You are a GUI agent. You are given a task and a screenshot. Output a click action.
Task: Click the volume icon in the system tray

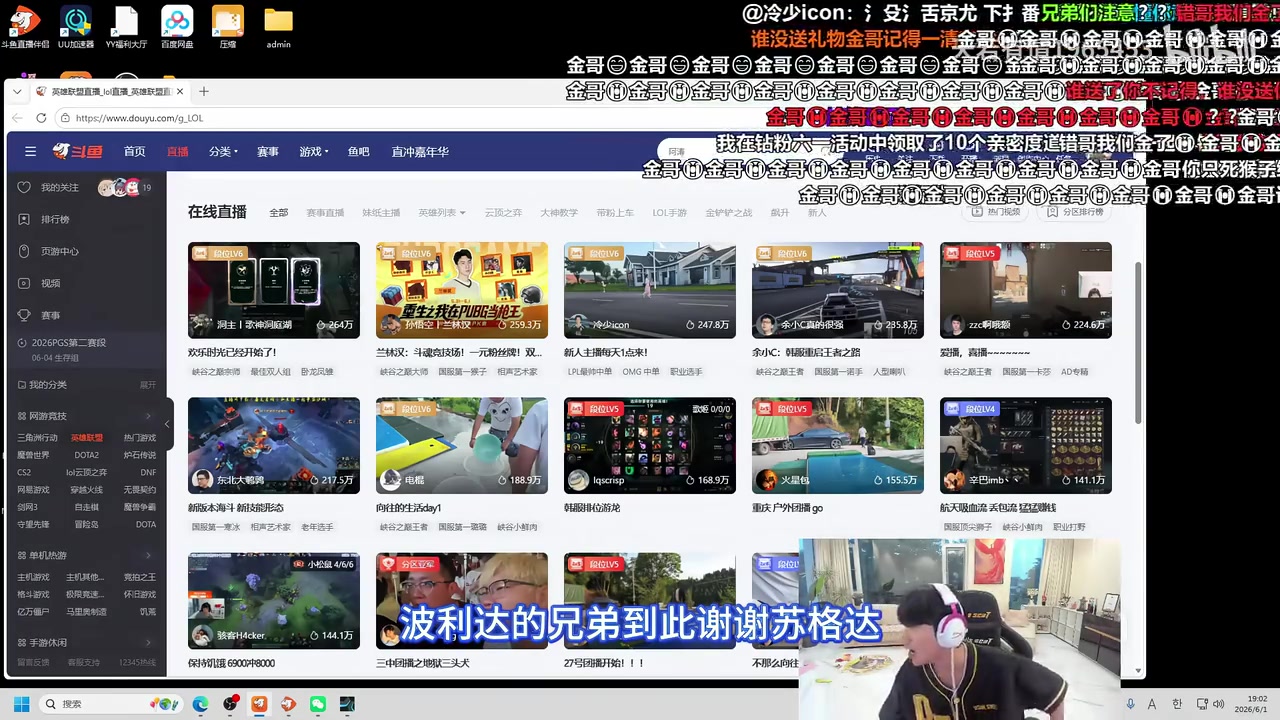(x=1218, y=704)
